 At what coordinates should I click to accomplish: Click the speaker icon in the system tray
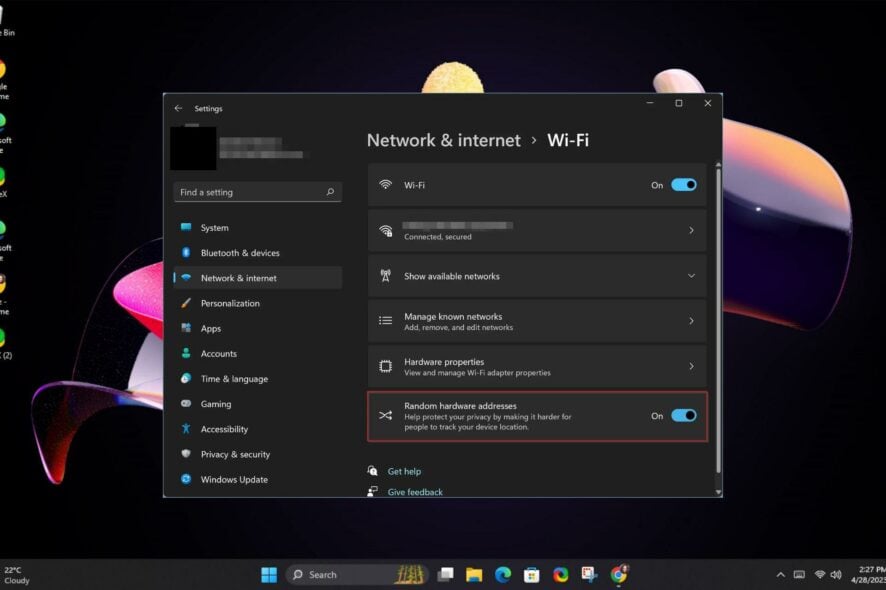pyautogui.click(x=836, y=575)
